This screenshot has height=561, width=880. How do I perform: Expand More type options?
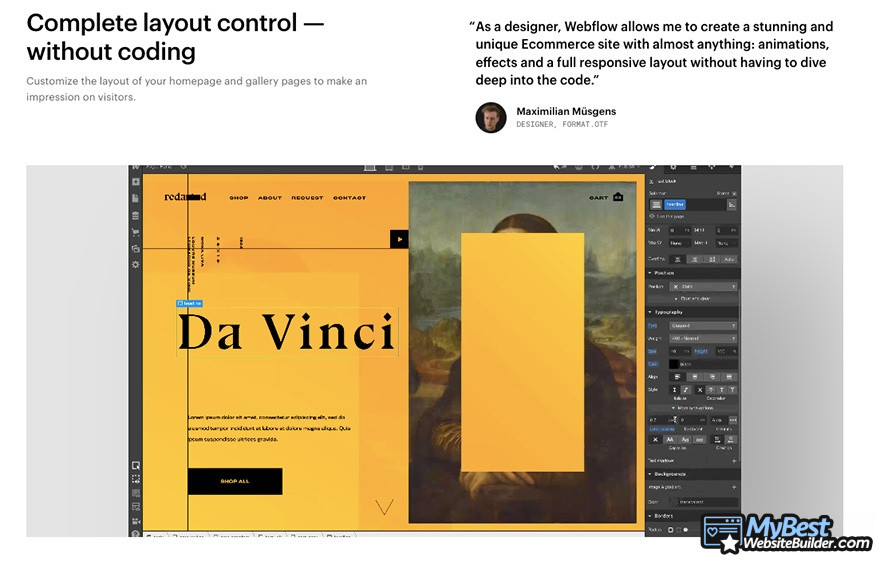click(693, 408)
